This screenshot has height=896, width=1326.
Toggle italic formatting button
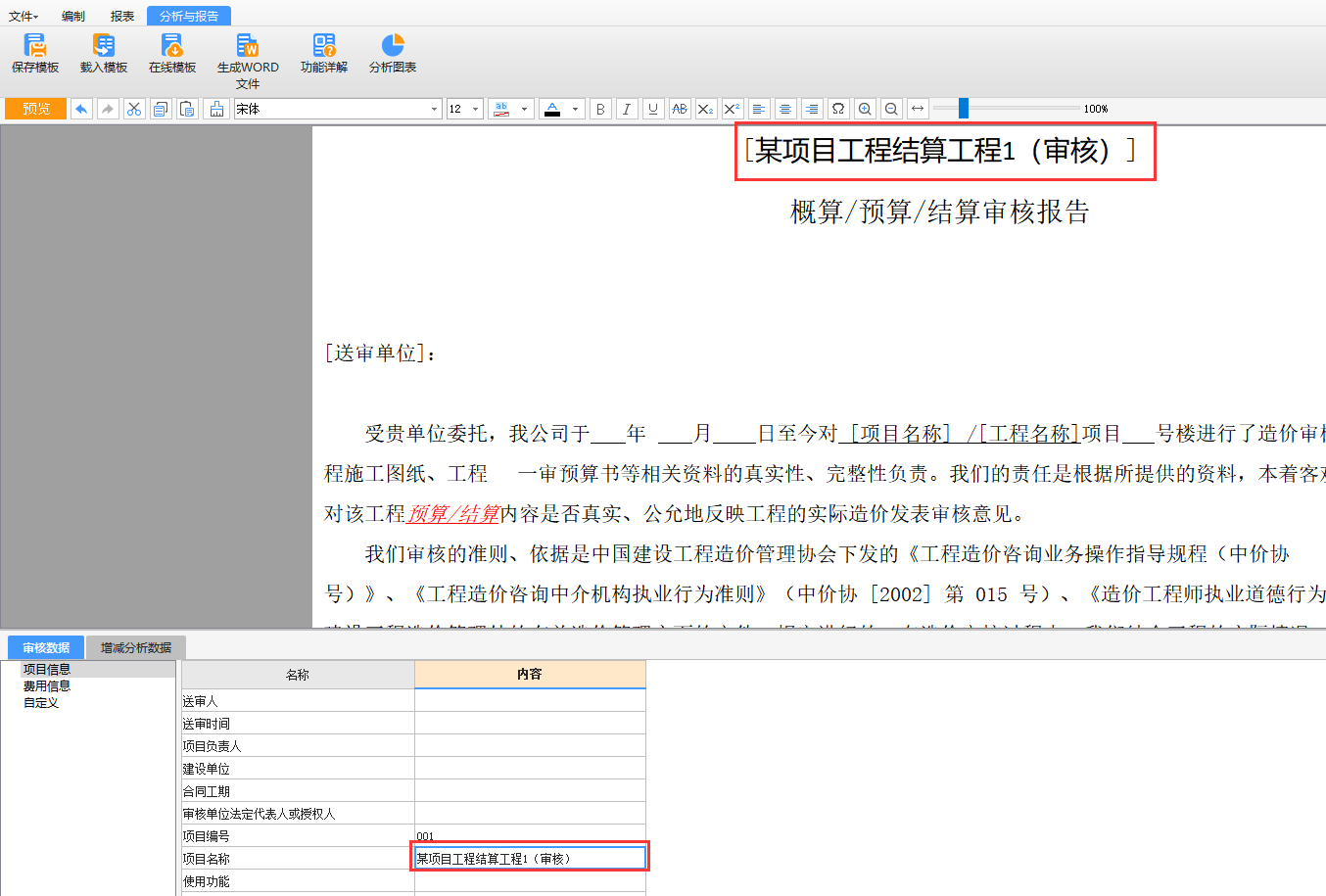coord(627,109)
